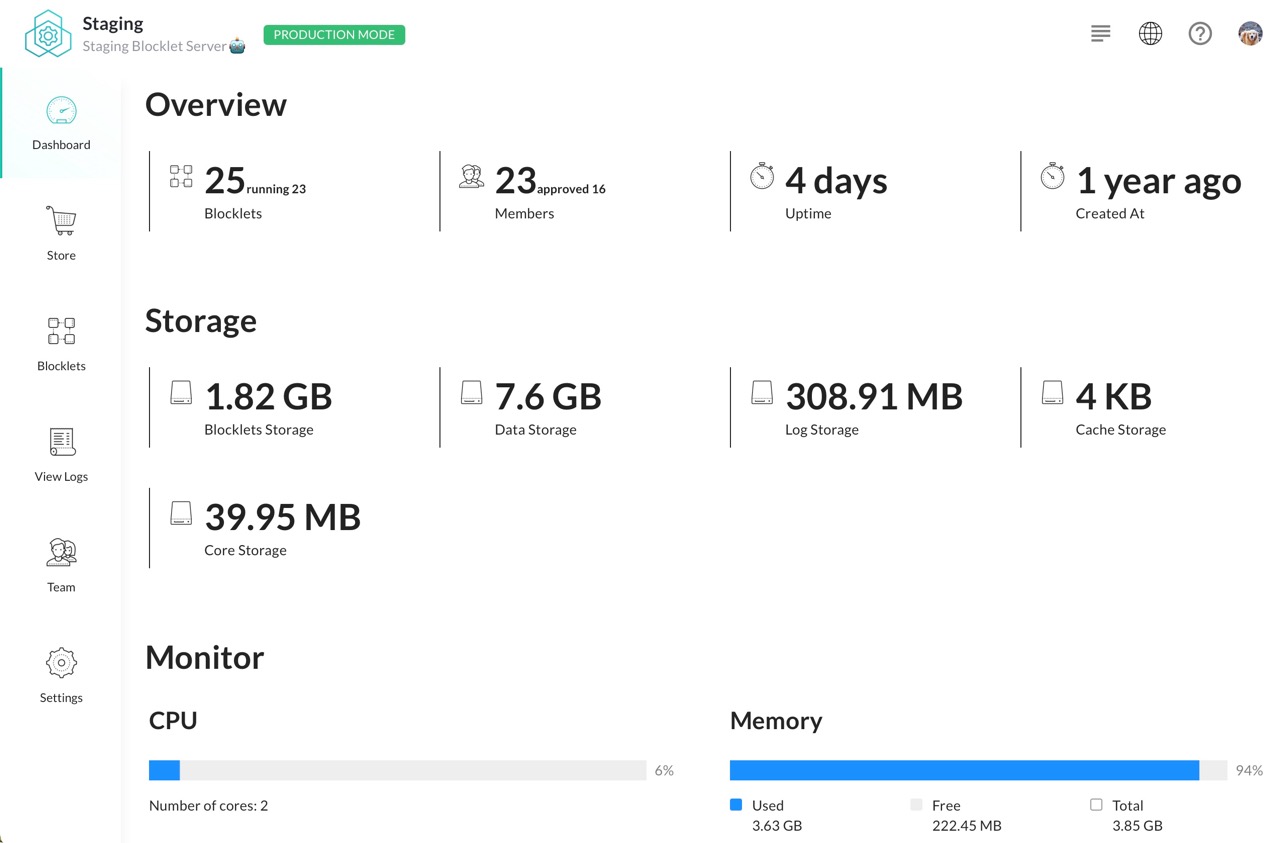Open the Dashboard sidebar icon
This screenshot has height=843, width=1280.
click(61, 111)
